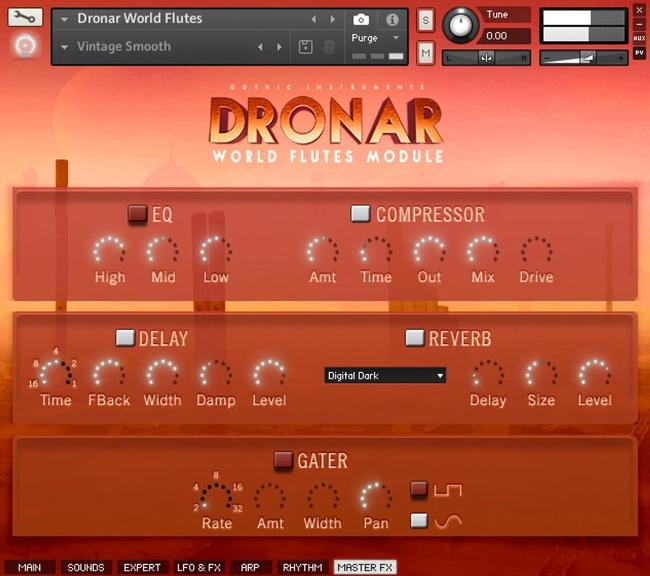Switch to the EXPERT tab
Viewport: 650px width, 576px height.
(142, 567)
